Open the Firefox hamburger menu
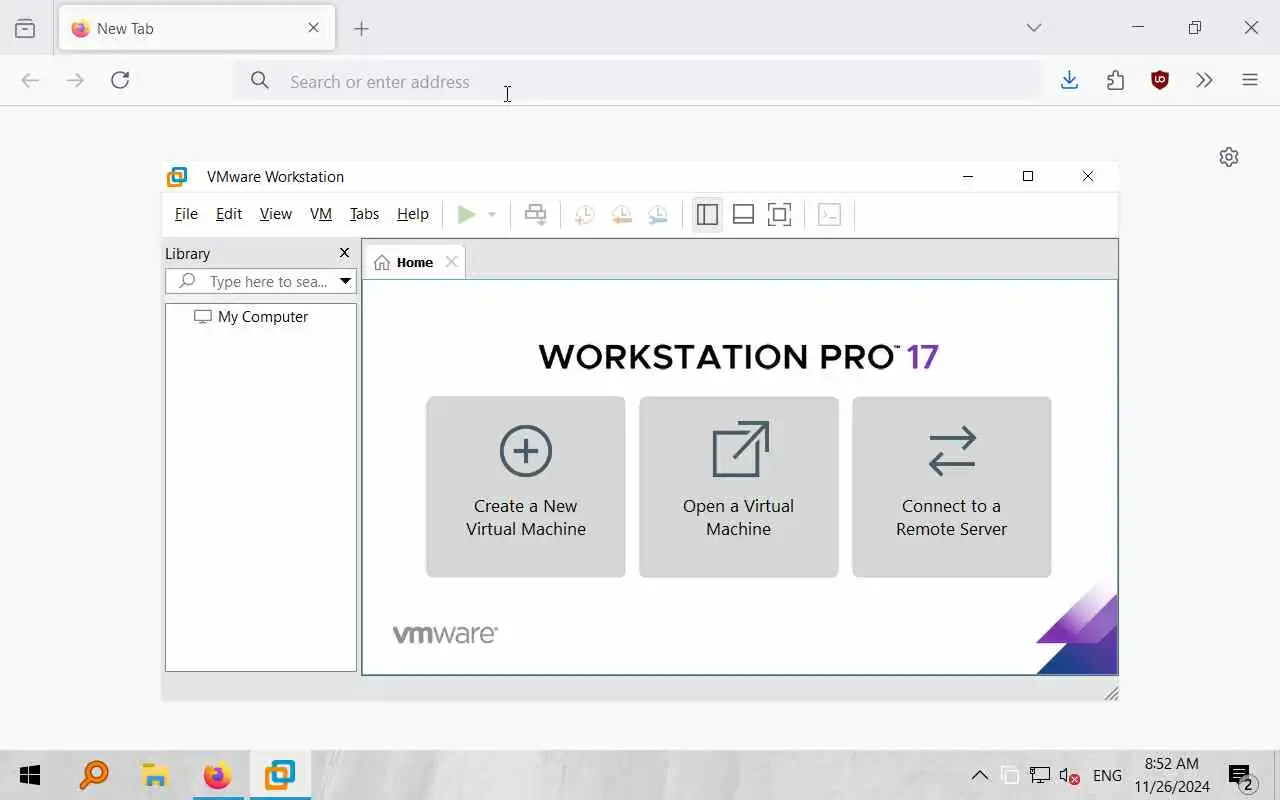Screen dimensions: 1280x800 [1250, 80]
